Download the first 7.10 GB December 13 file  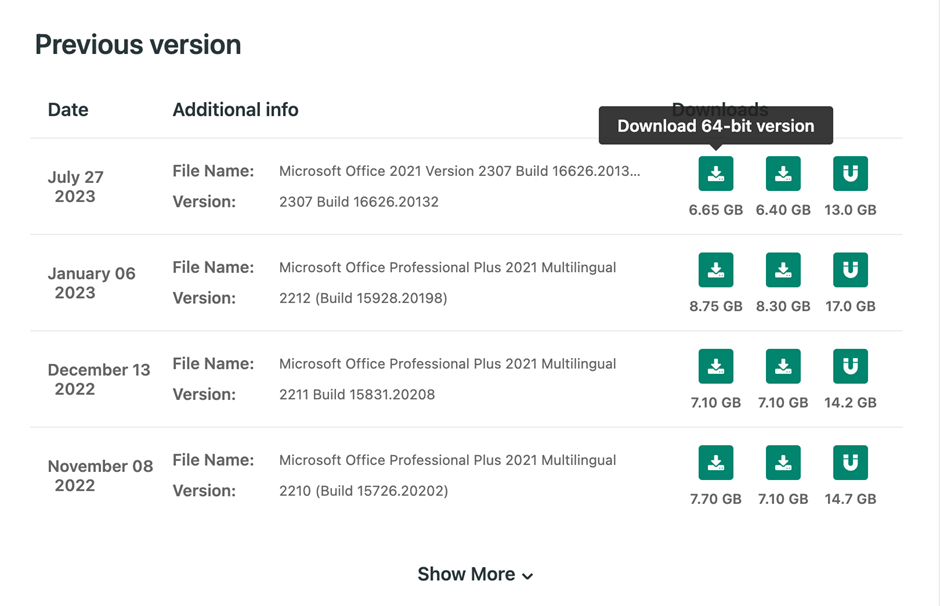point(716,366)
